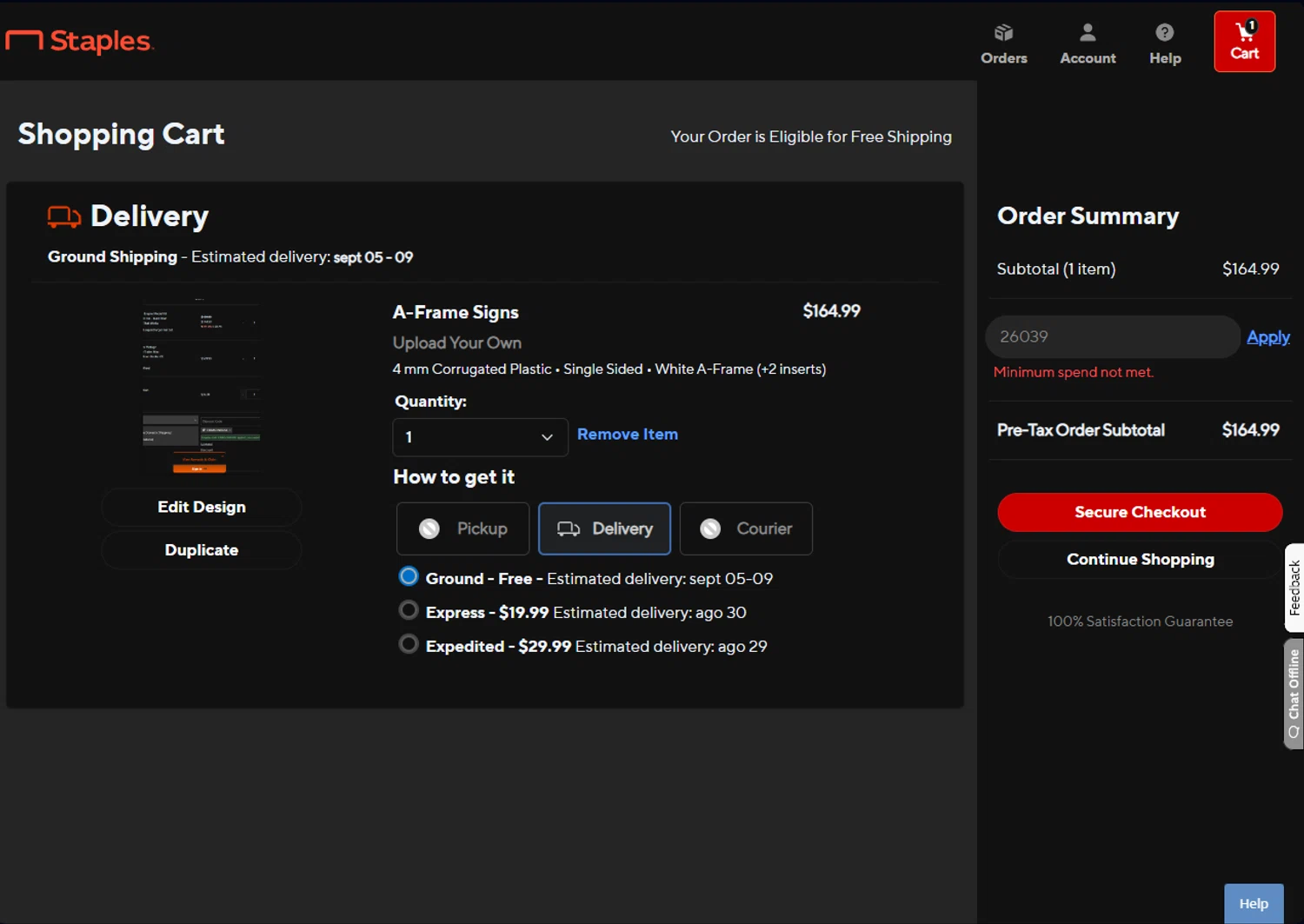Choose the Delivery fulfillment option
The width and height of the screenshot is (1304, 924).
[x=604, y=528]
